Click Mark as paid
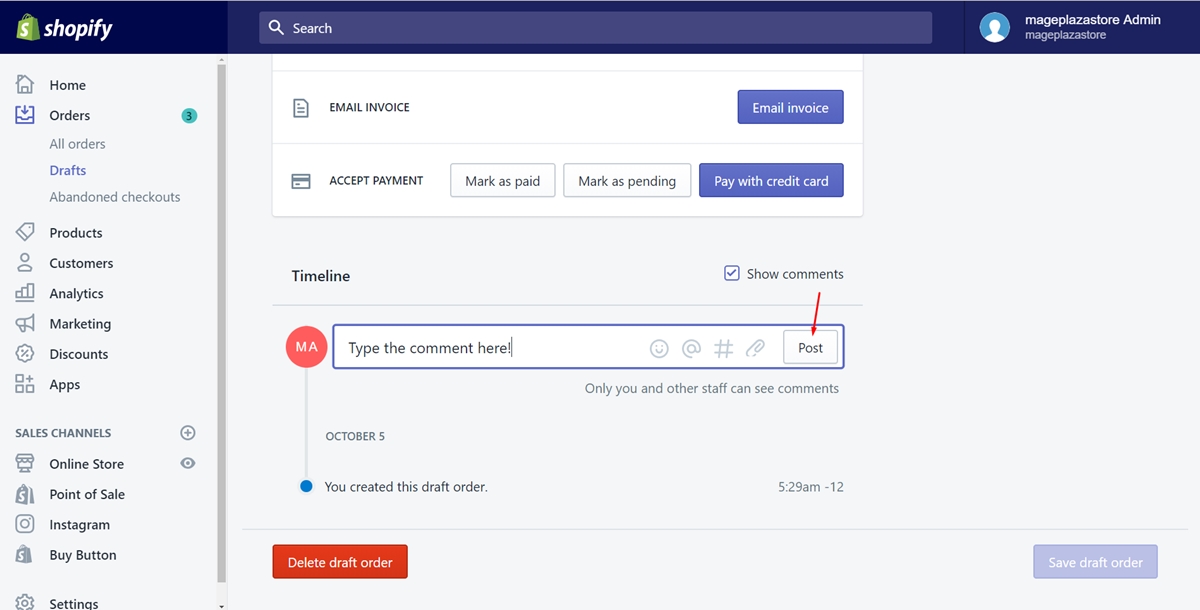Screen dimensions: 1200x610 pyautogui.click(x=503, y=180)
